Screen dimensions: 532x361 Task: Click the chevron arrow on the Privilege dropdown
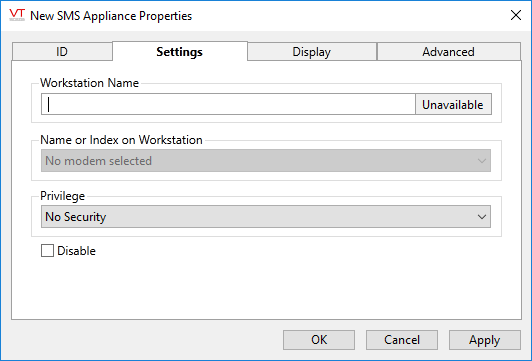tap(481, 217)
